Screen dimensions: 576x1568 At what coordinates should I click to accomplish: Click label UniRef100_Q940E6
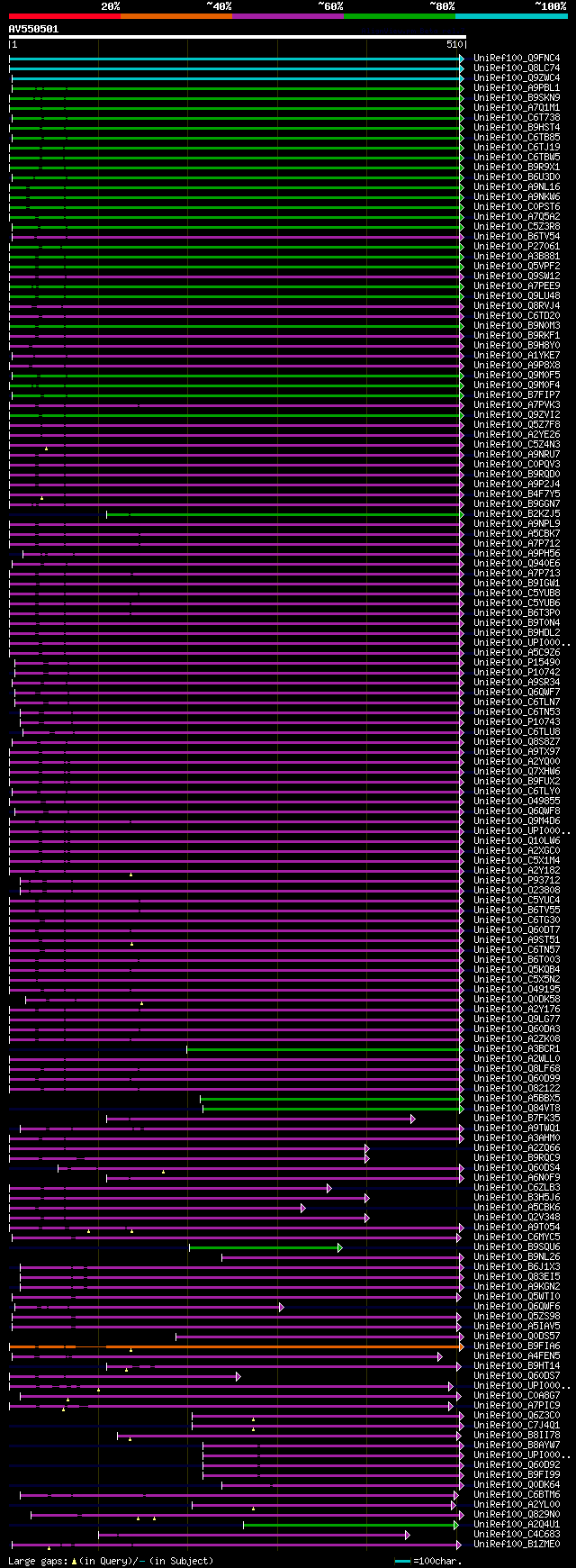coord(517,564)
